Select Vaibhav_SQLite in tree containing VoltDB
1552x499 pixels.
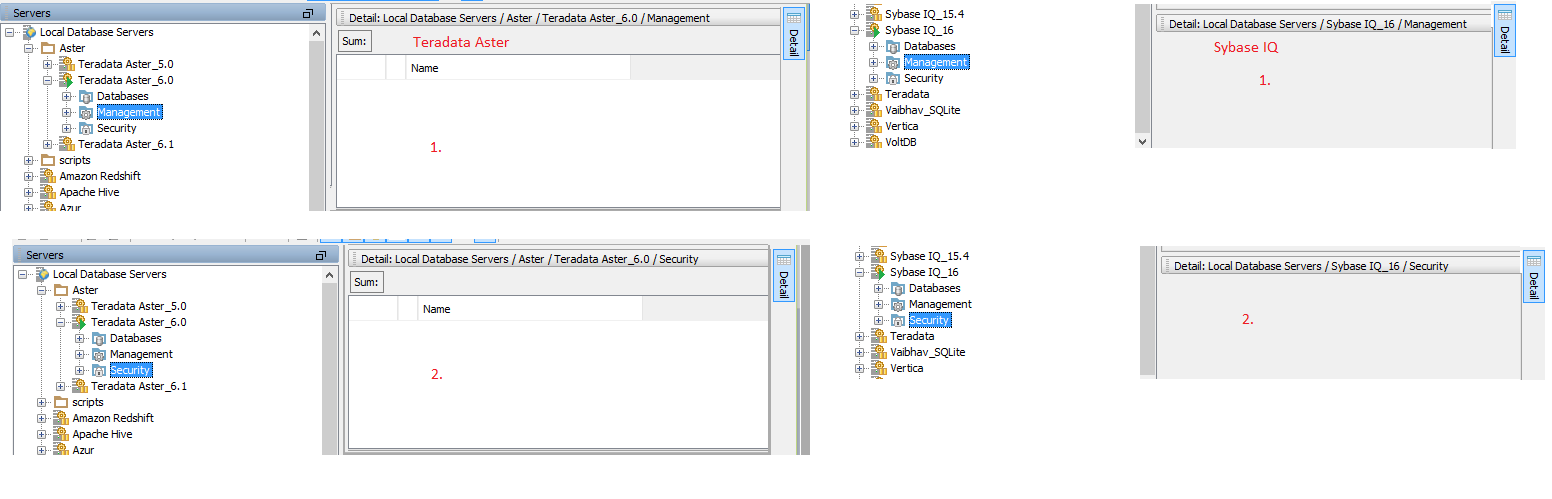(922, 110)
